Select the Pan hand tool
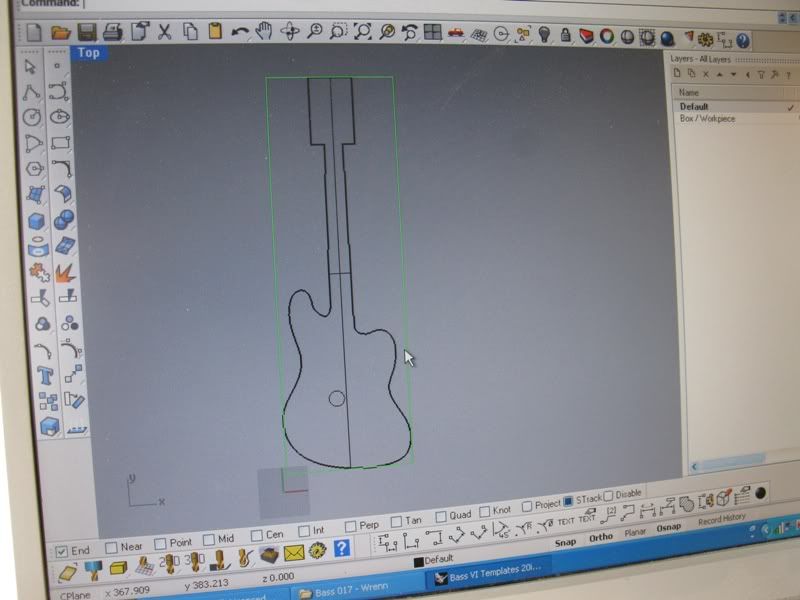The width and height of the screenshot is (800, 600). pos(264,31)
